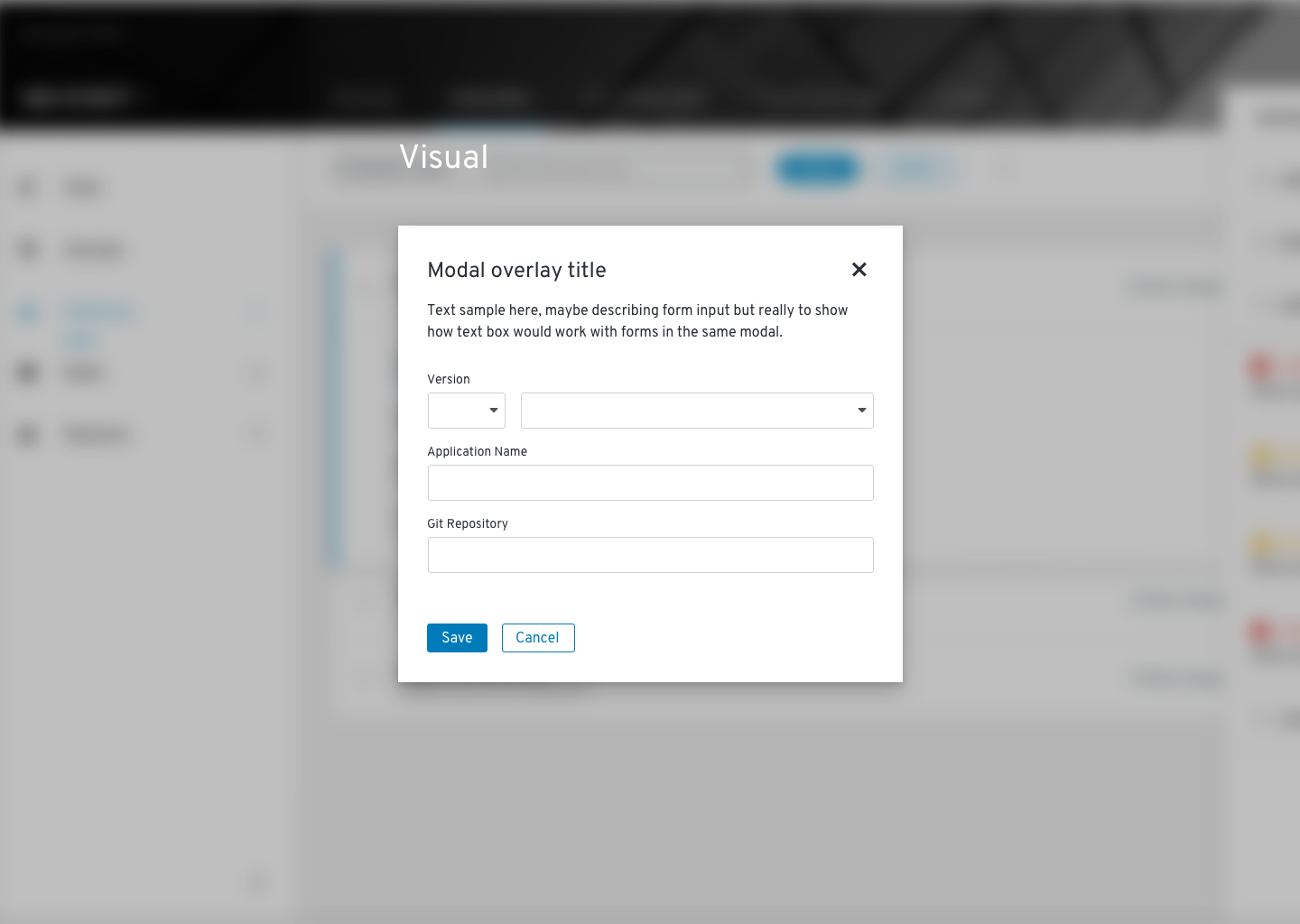Screen dimensions: 1300x924
Task: Click the second icon in the left sidebar
Action: (27, 250)
